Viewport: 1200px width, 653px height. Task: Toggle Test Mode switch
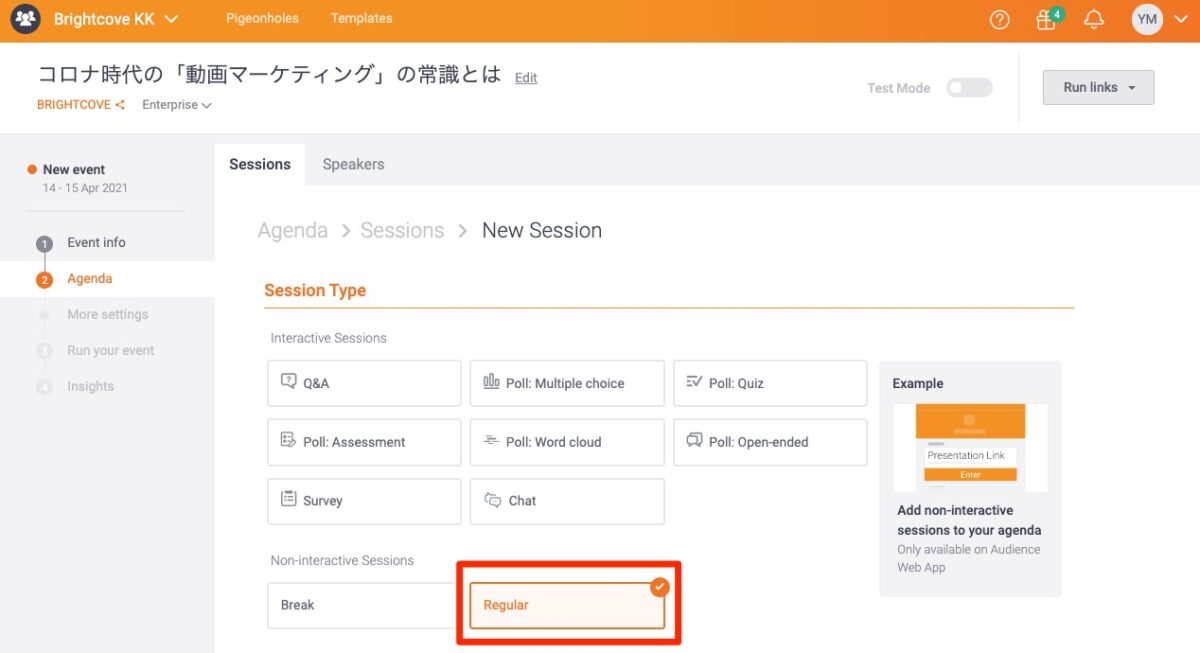(969, 88)
